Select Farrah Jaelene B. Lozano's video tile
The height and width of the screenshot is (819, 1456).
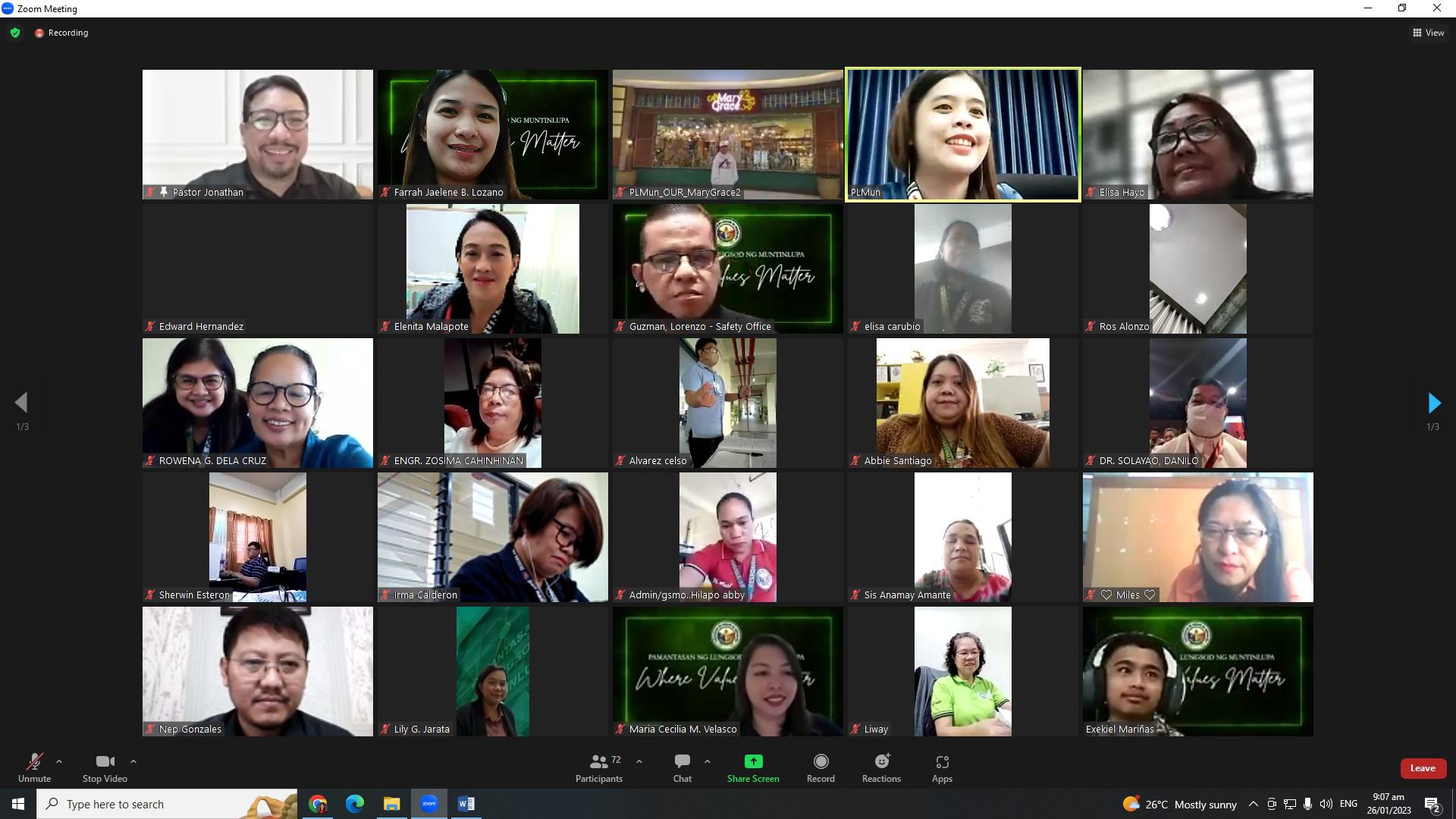493,134
